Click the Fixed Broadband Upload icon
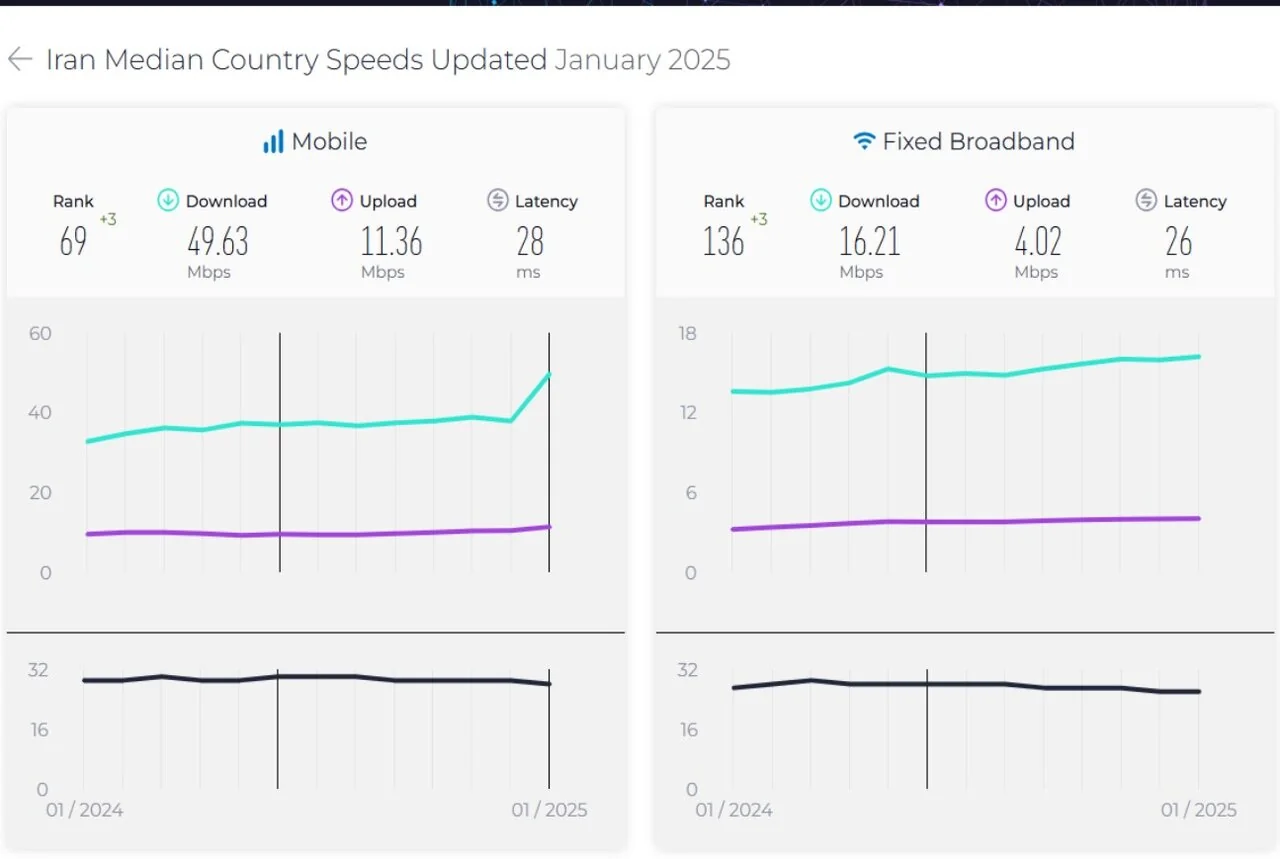1280x859 pixels. pyautogui.click(x=995, y=201)
